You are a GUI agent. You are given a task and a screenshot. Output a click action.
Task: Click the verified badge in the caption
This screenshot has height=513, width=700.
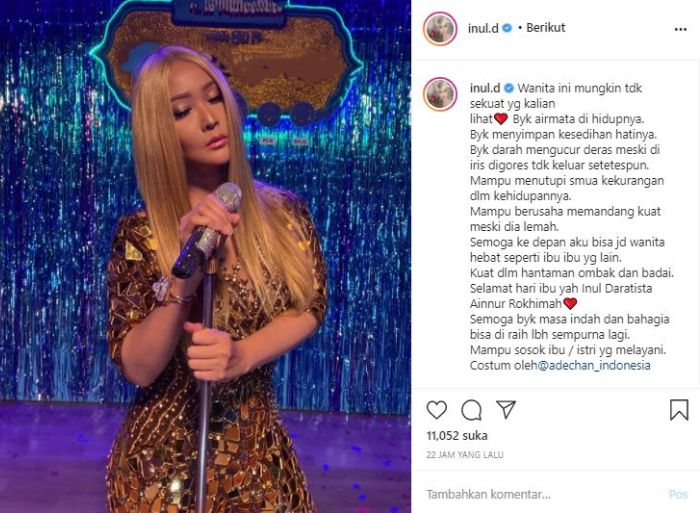pyautogui.click(x=508, y=88)
